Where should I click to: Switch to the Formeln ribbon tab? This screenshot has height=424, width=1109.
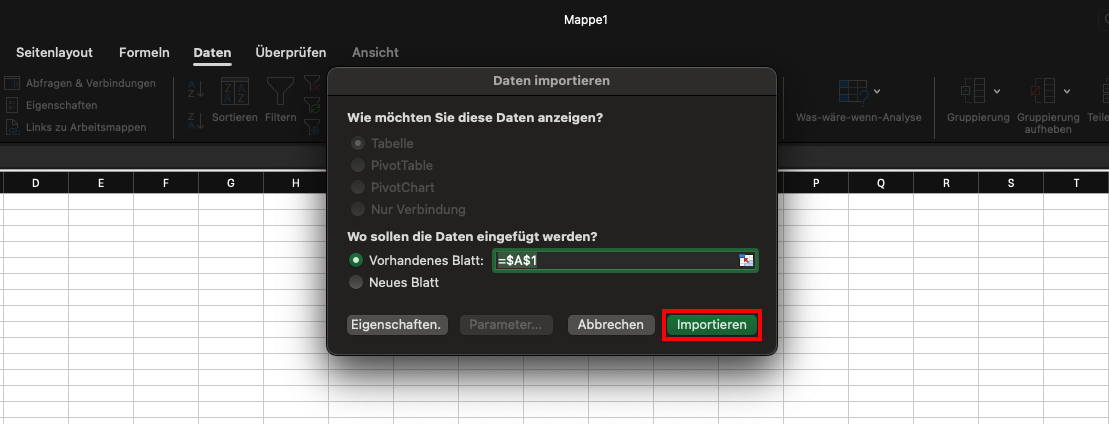pyautogui.click(x=144, y=52)
